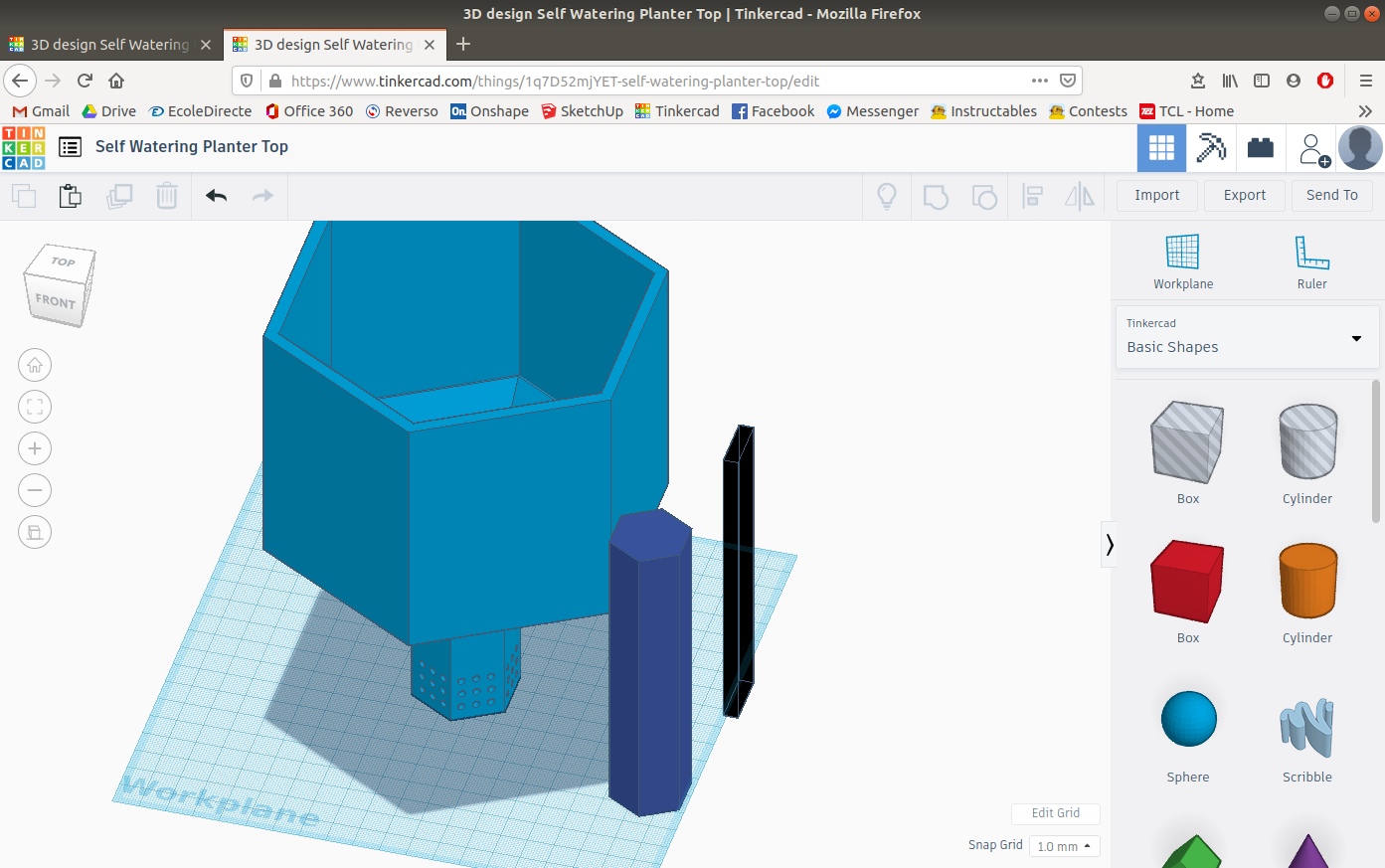1385x868 pixels.
Task: Go back to previous page
Action: [20, 81]
